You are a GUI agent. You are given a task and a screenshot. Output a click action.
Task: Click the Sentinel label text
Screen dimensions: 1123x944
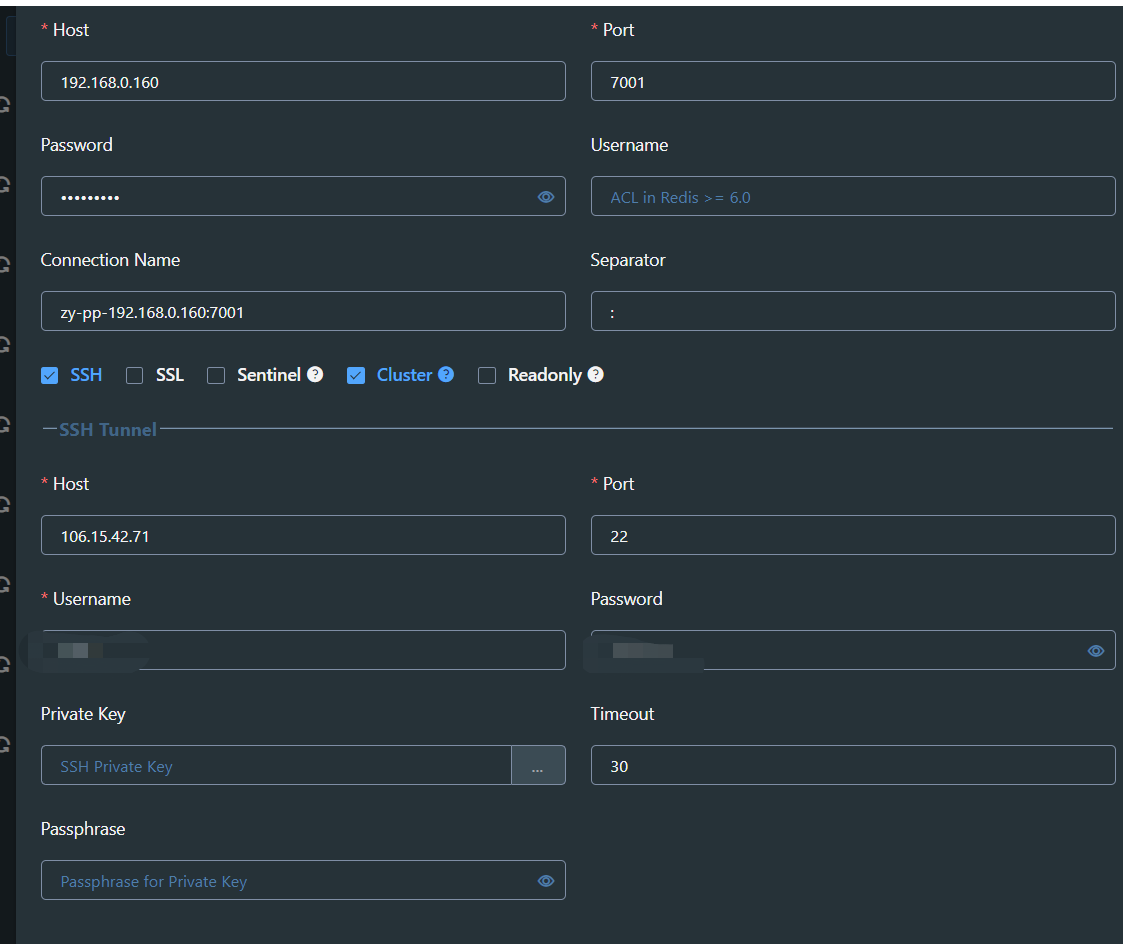[x=269, y=375]
